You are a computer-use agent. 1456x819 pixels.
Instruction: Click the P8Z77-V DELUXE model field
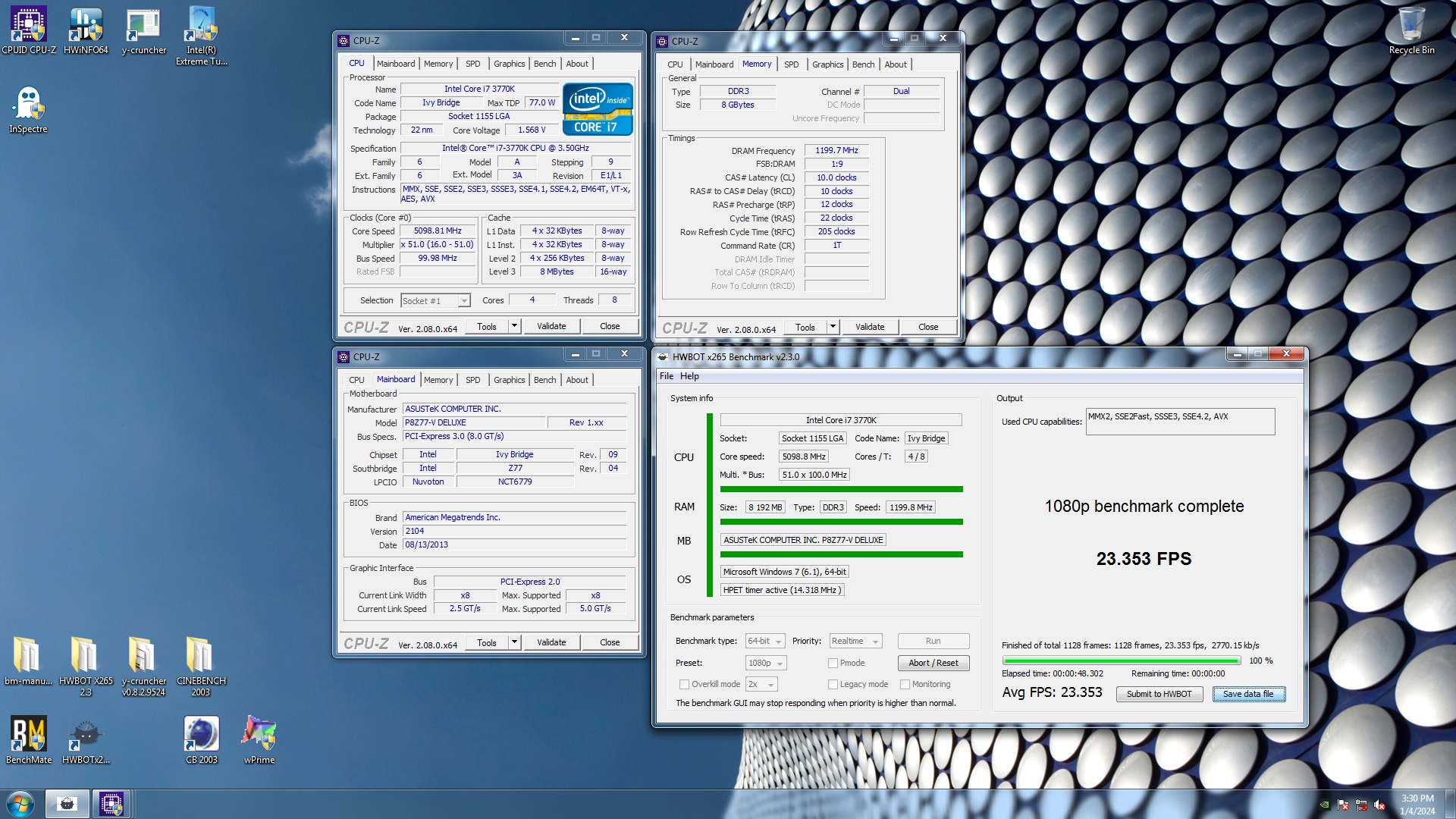coord(473,422)
